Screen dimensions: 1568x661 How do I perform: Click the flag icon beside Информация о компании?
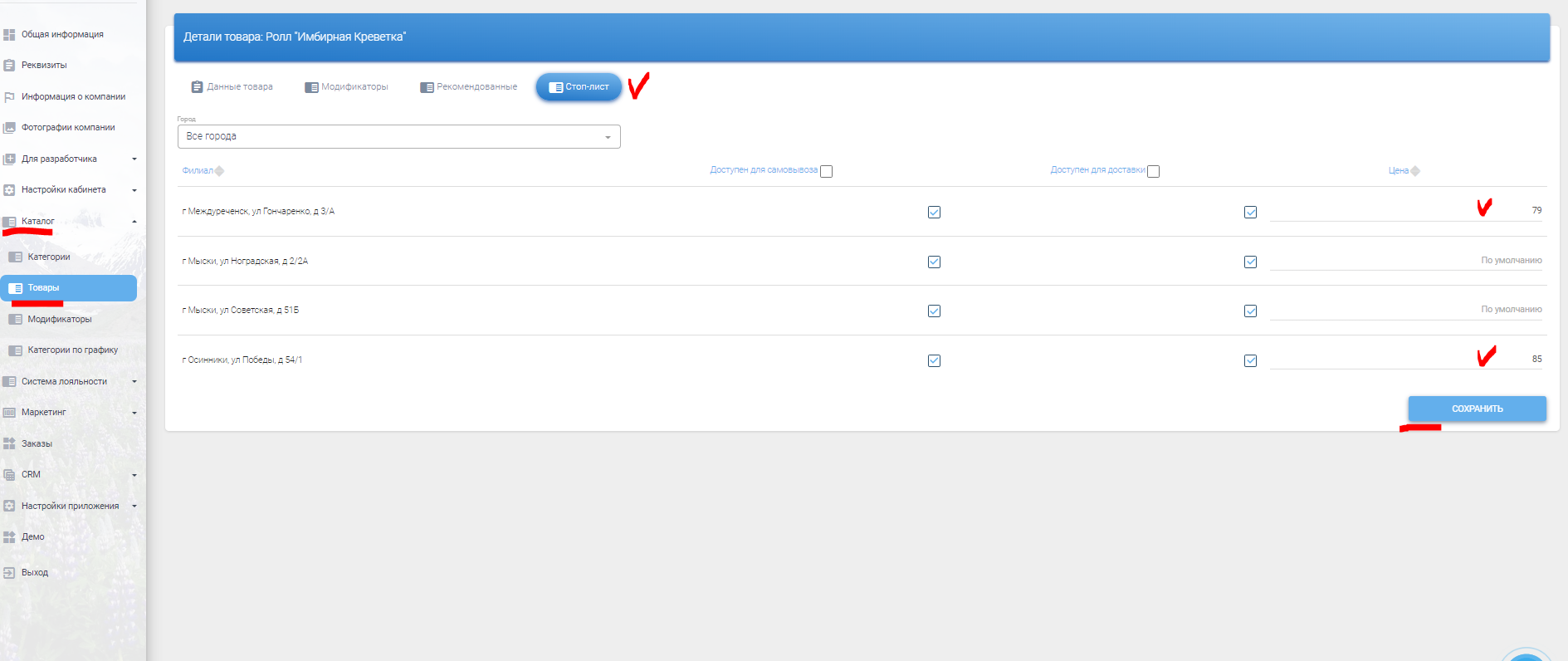[x=9, y=97]
